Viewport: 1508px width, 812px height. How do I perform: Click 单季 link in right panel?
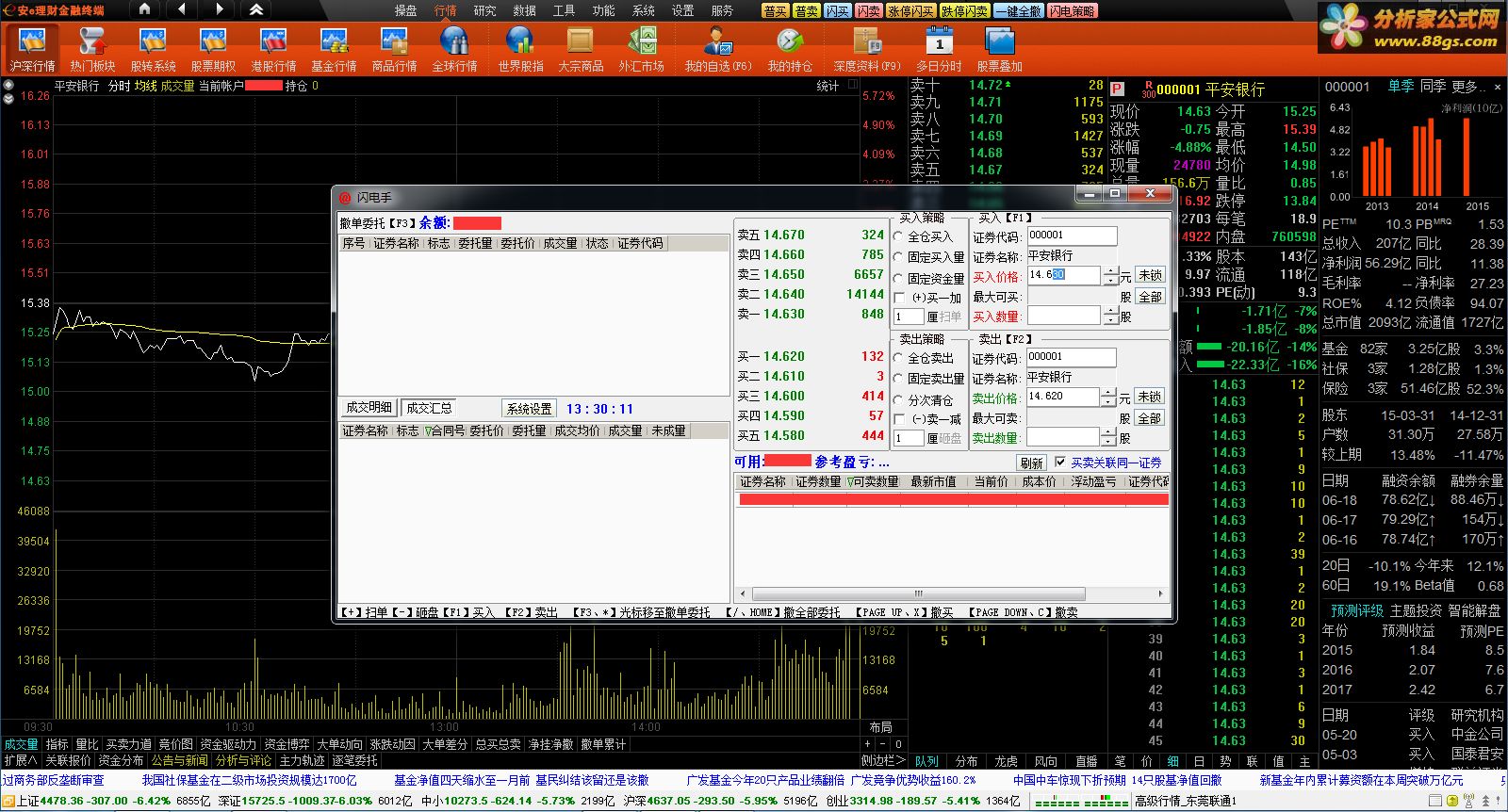point(1401,87)
